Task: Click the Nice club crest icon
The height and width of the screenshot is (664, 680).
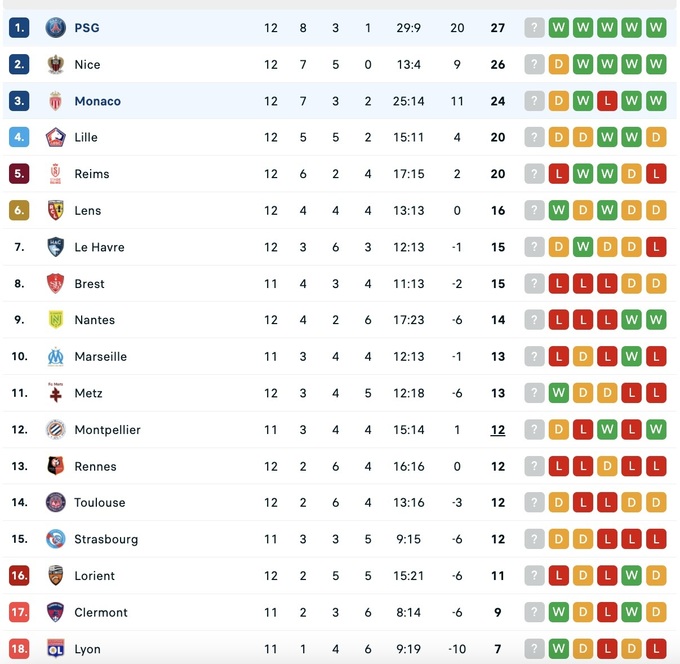Action: (55, 65)
